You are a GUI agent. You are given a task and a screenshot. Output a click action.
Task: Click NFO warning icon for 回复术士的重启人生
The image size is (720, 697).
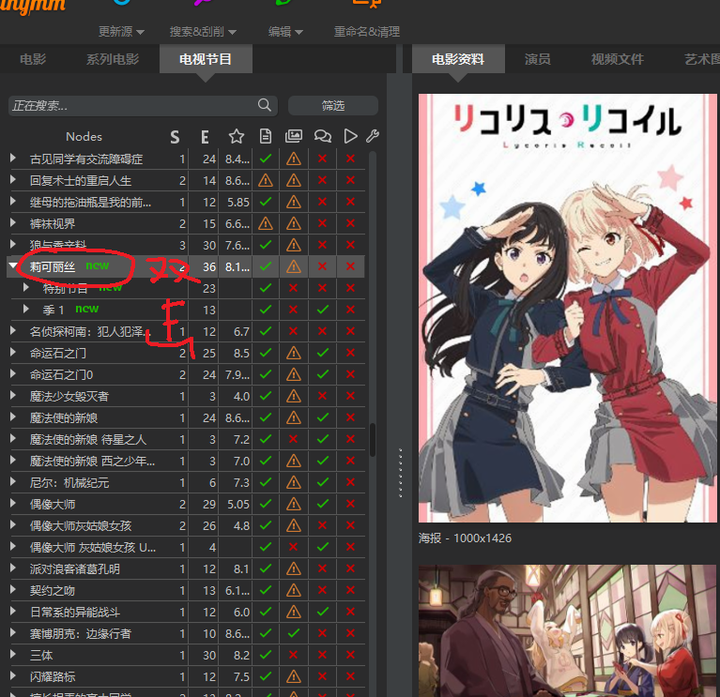coord(265,180)
